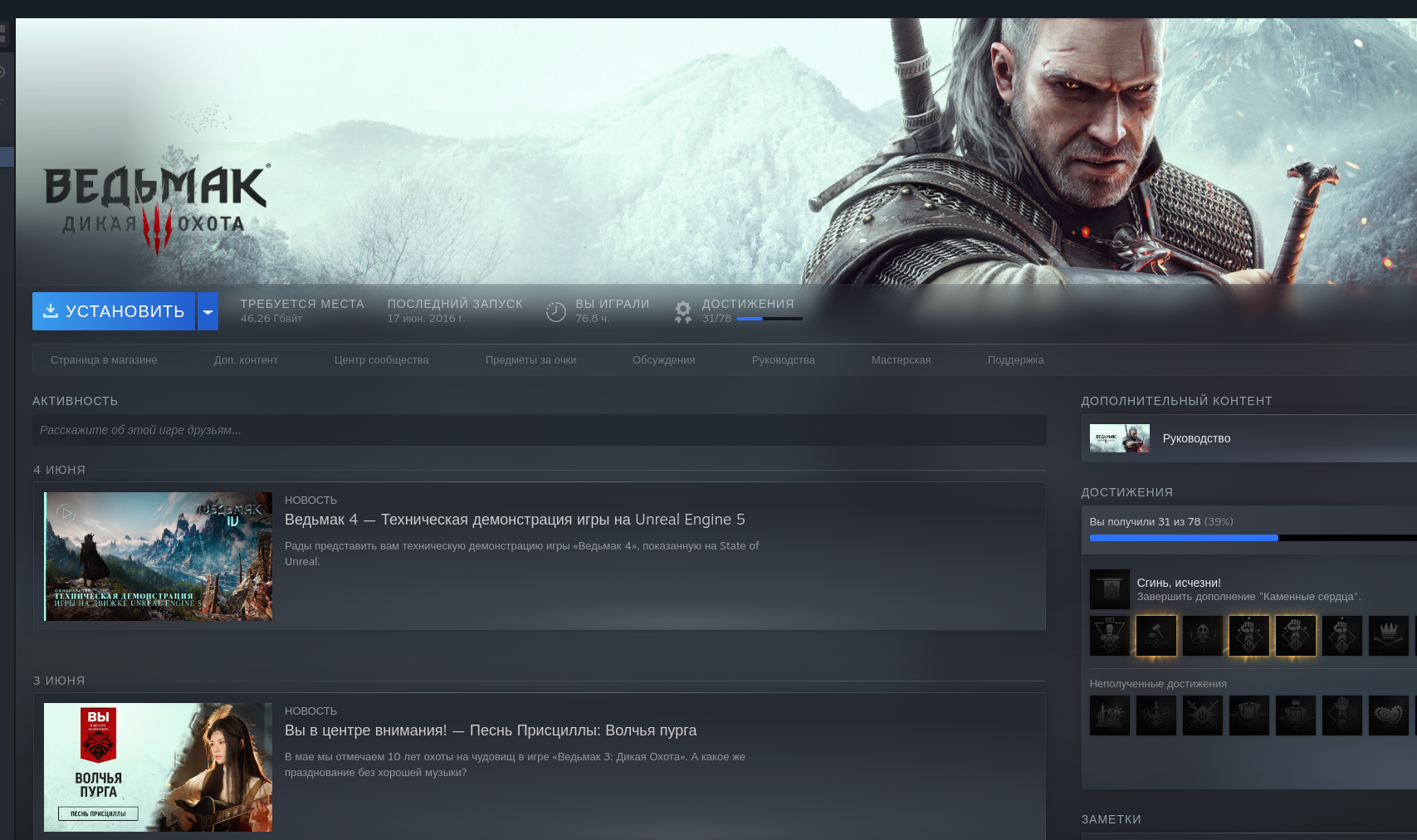Click the blue achievements progress bar in the right panel
This screenshot has width=1417, height=840.
pos(1253,538)
